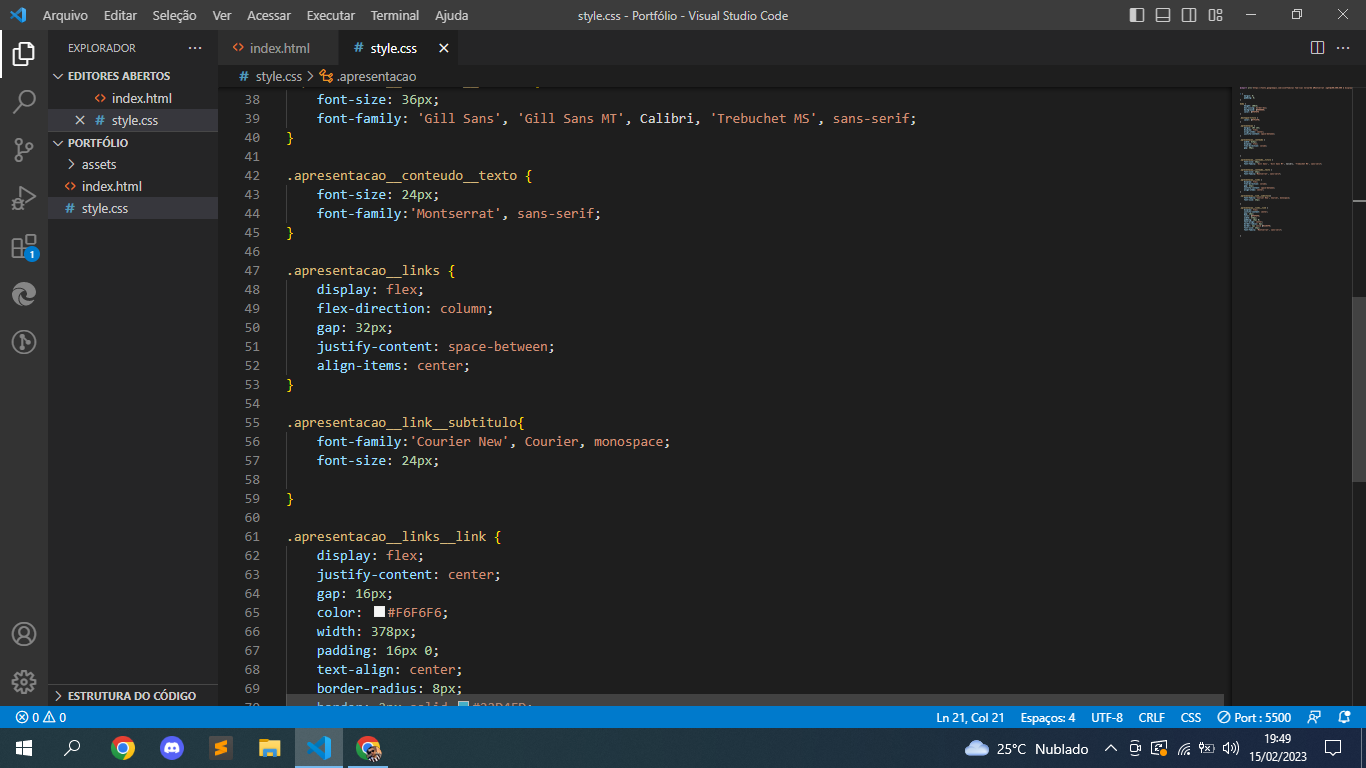This screenshot has height=768, width=1366.
Task: Toggle Secondary Side Bar layout button
Action: (1189, 15)
